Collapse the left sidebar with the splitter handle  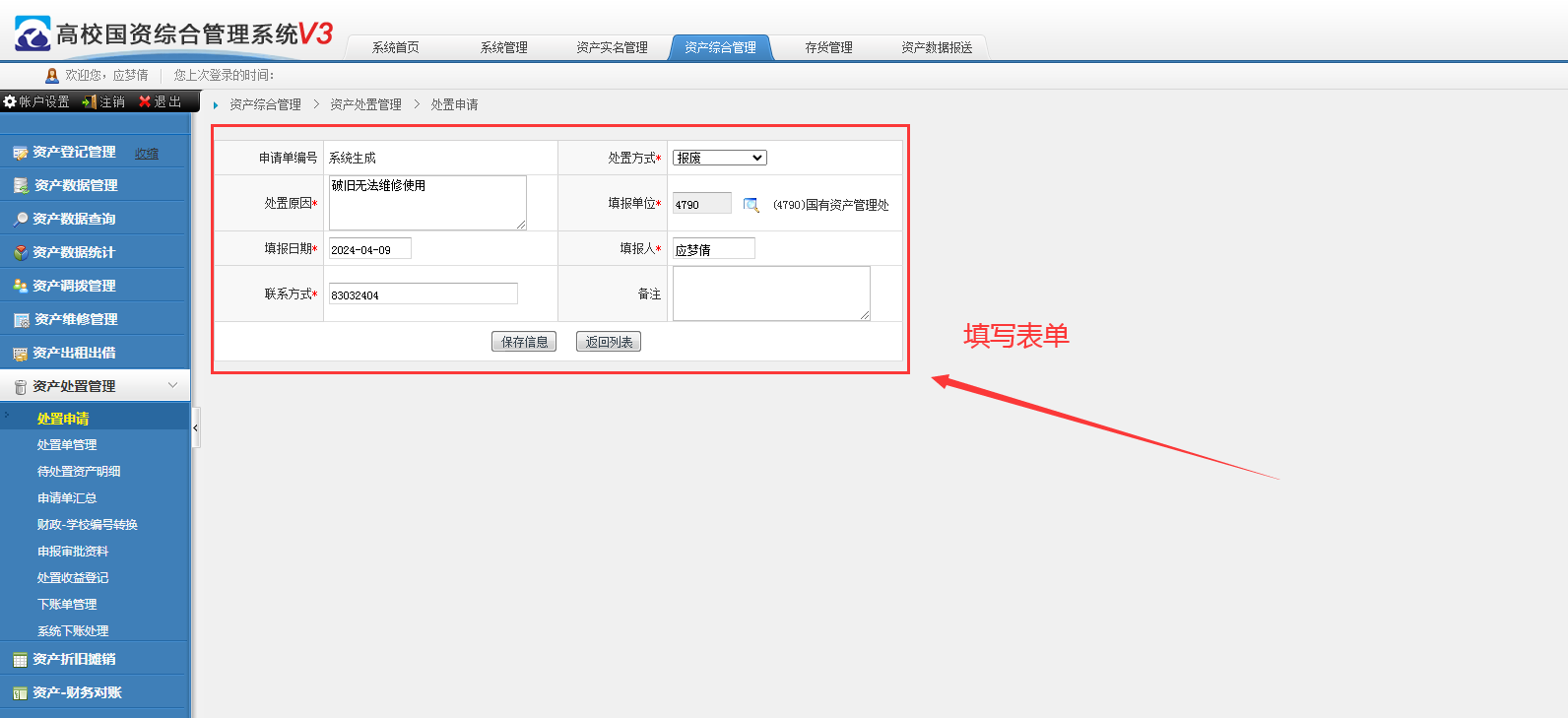tap(196, 427)
